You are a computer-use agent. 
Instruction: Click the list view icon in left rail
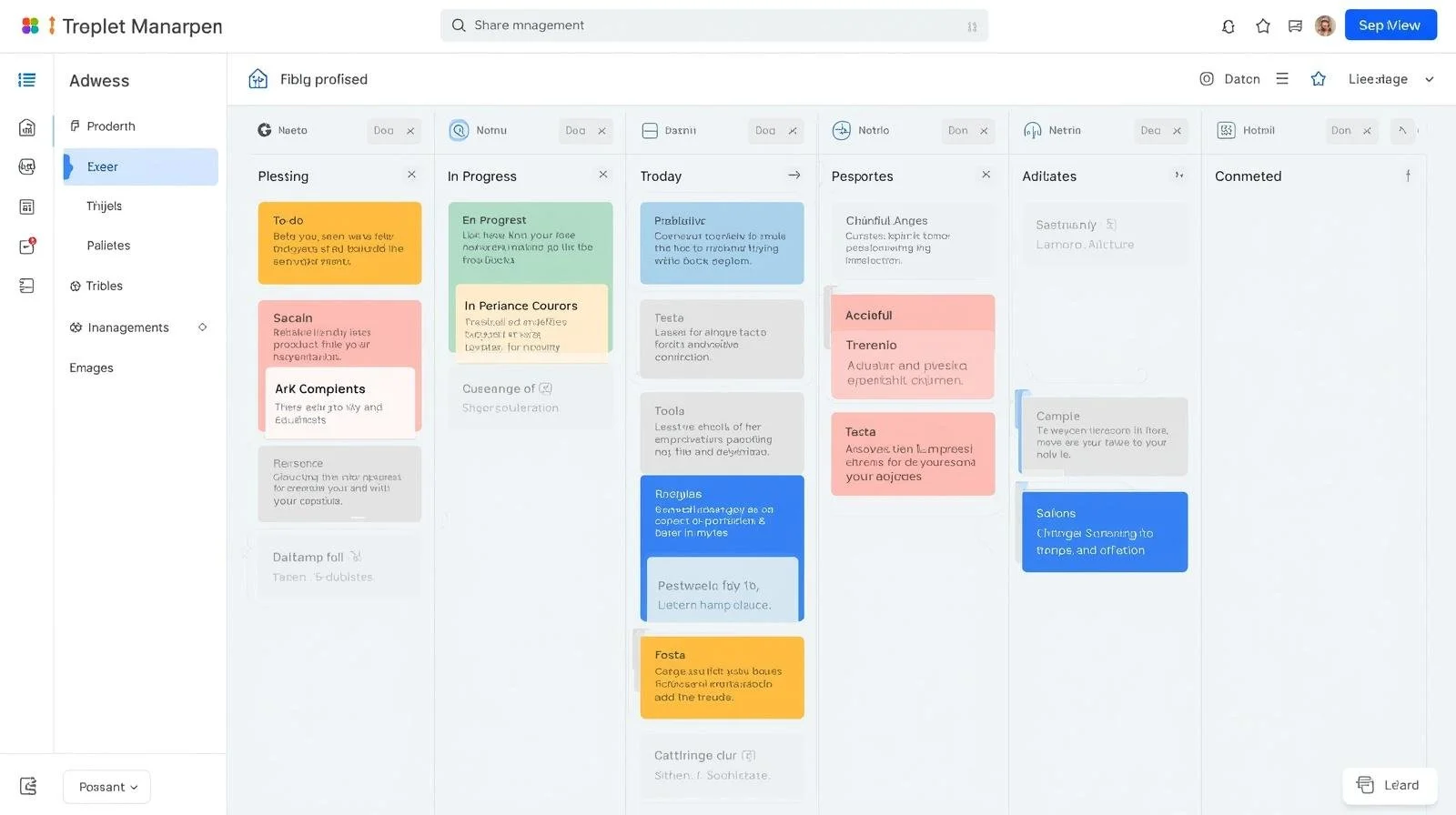pyautogui.click(x=27, y=80)
